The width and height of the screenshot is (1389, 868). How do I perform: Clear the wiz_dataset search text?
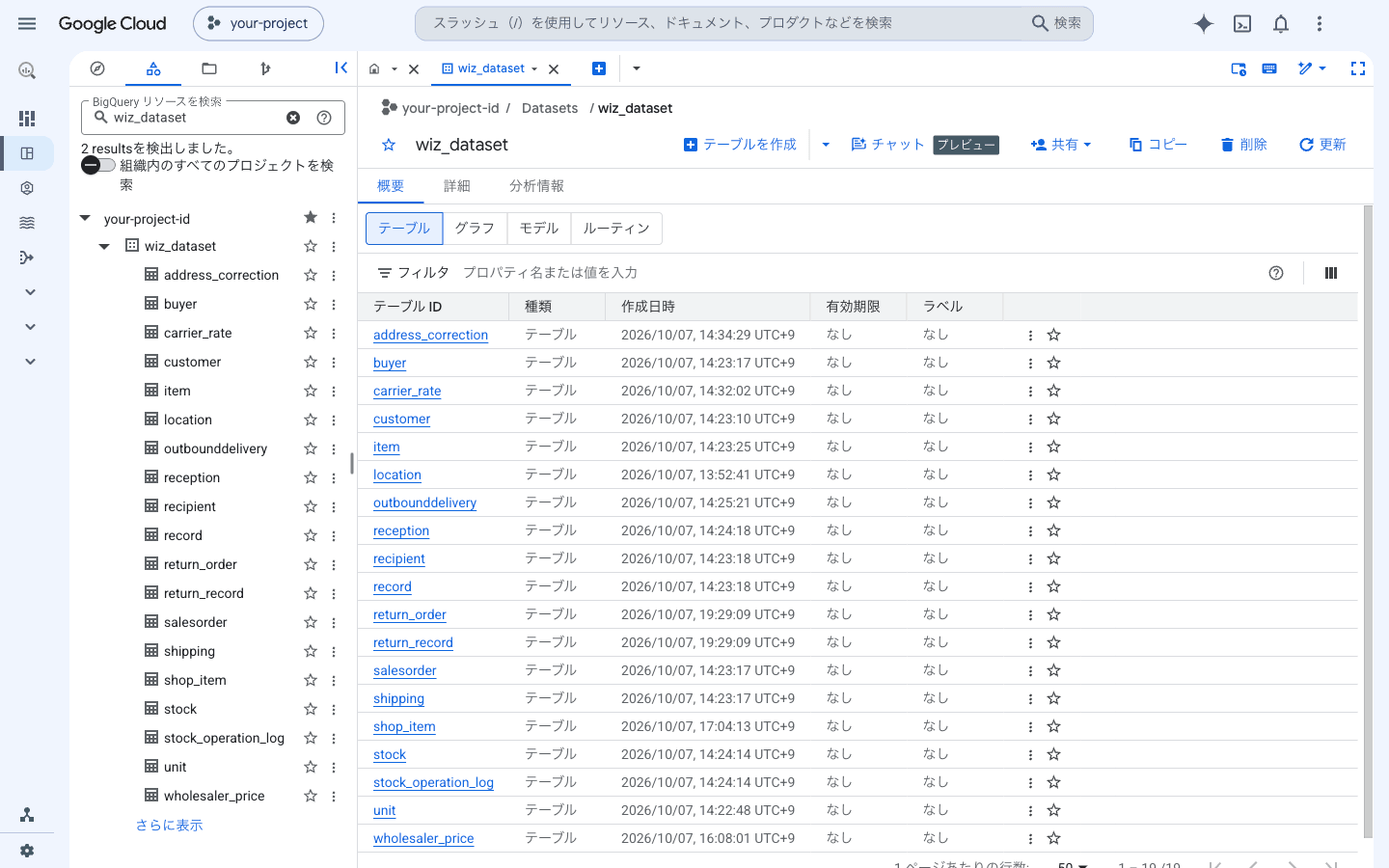click(x=293, y=118)
